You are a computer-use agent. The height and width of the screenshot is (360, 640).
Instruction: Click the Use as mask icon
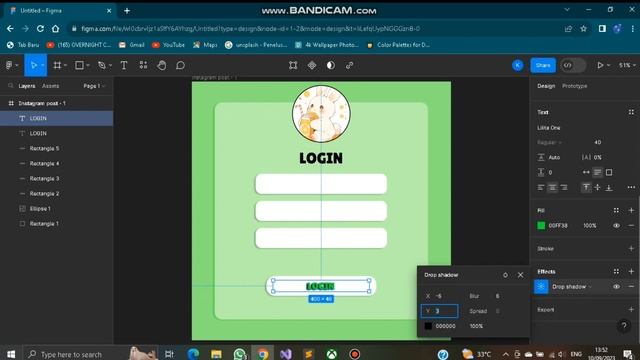click(331, 65)
